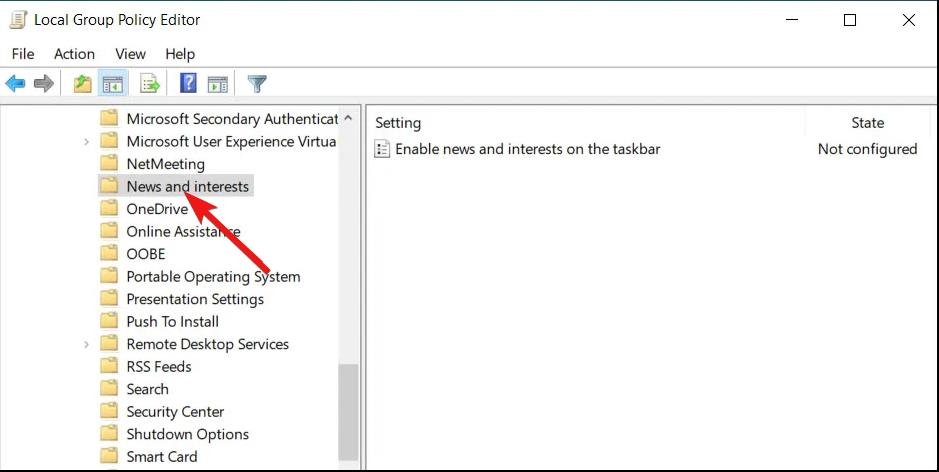The height and width of the screenshot is (472, 939).
Task: Select the Portable Operating System folder
Action: [213, 276]
